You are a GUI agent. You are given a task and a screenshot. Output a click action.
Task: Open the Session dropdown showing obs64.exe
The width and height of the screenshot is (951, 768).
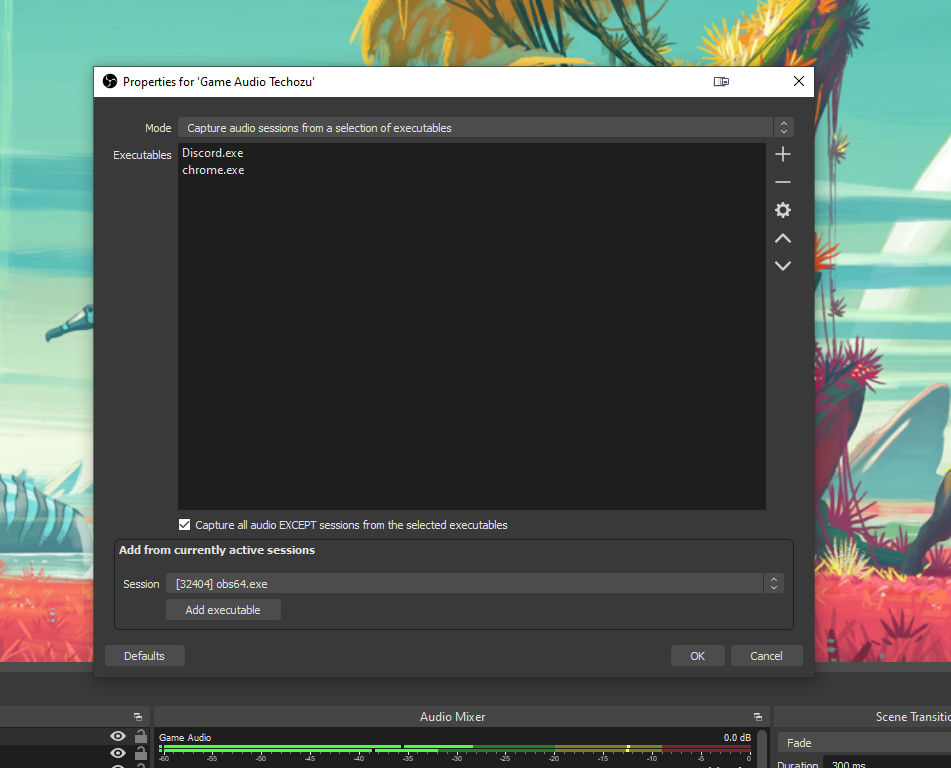point(475,584)
